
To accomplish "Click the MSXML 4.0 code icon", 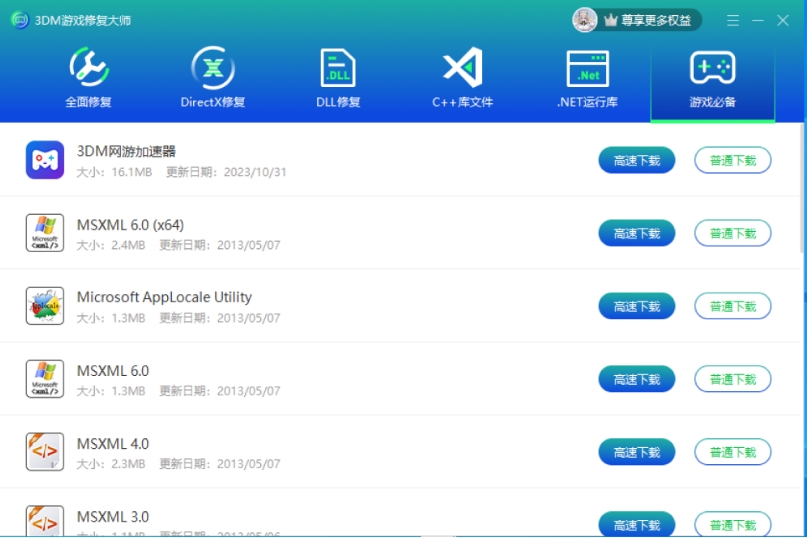I will point(45,452).
